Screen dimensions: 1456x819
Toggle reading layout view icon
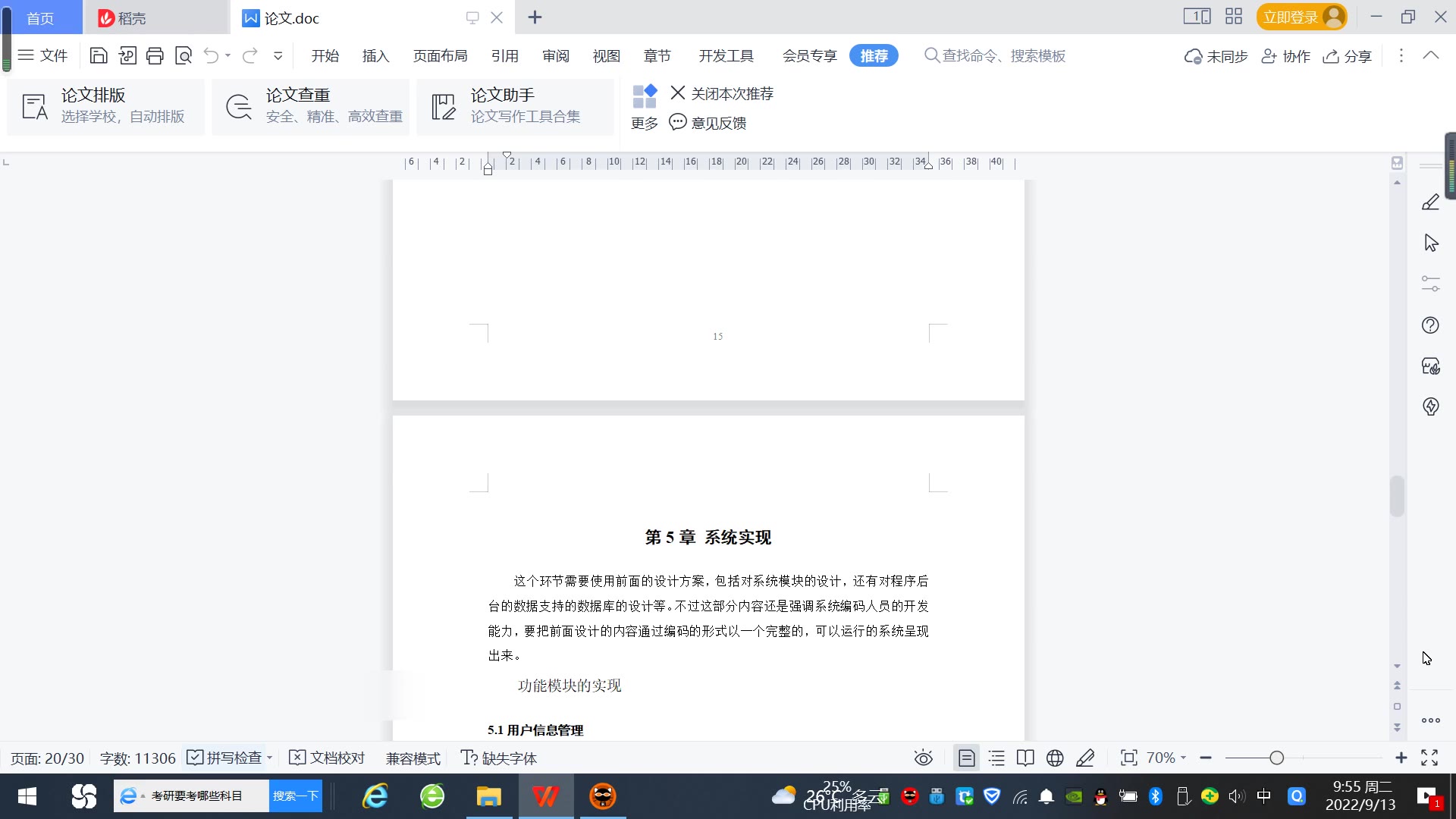[x=1025, y=758]
